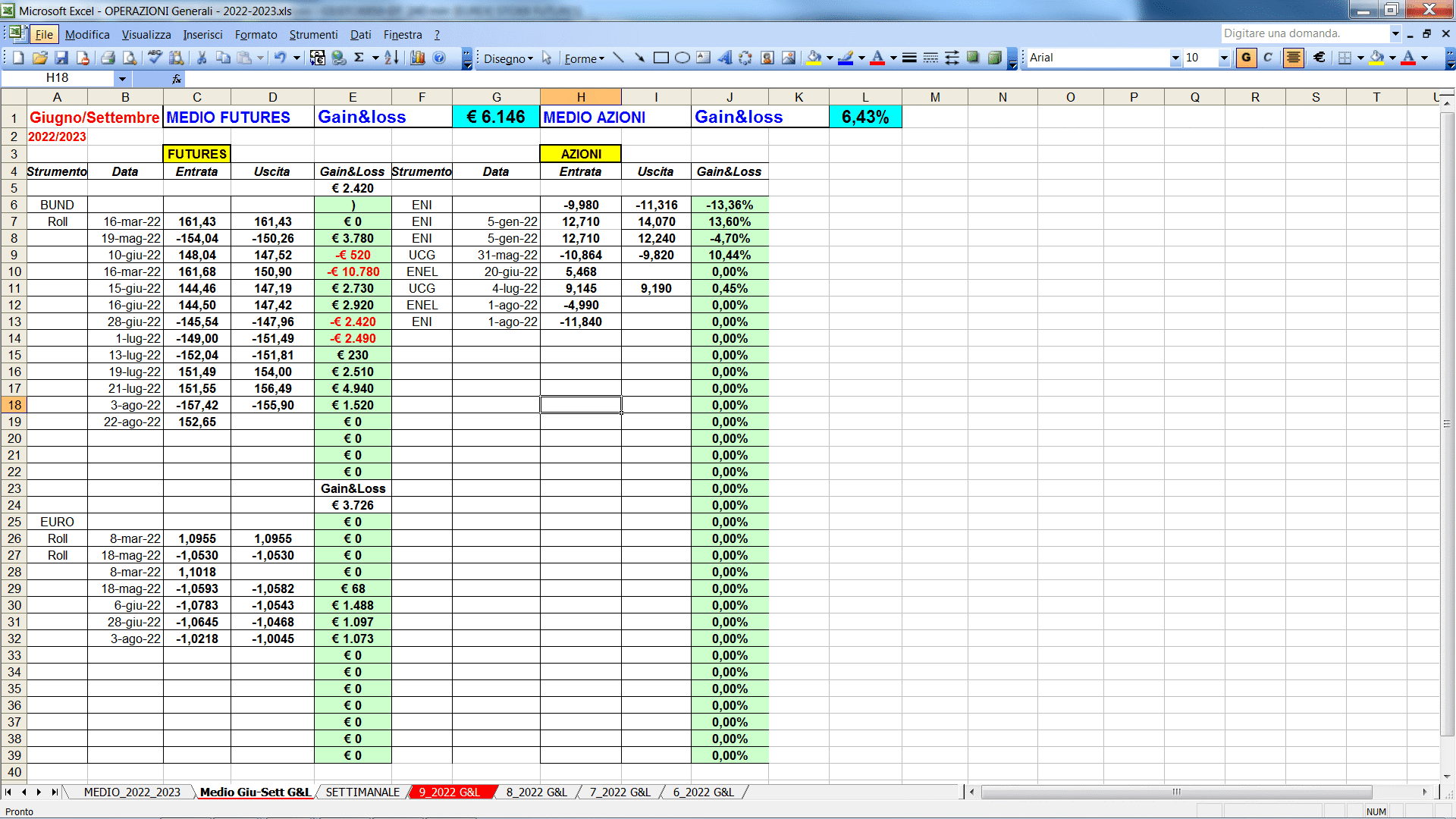Open the red 9_2022 G&L sheet tab
Viewport: 1456px width, 819px height.
point(450,792)
